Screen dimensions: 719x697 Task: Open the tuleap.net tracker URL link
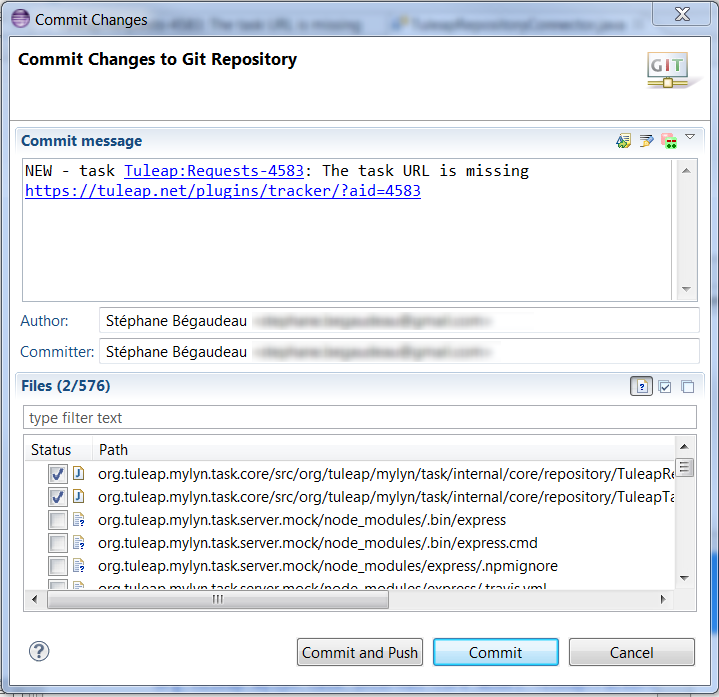223,191
